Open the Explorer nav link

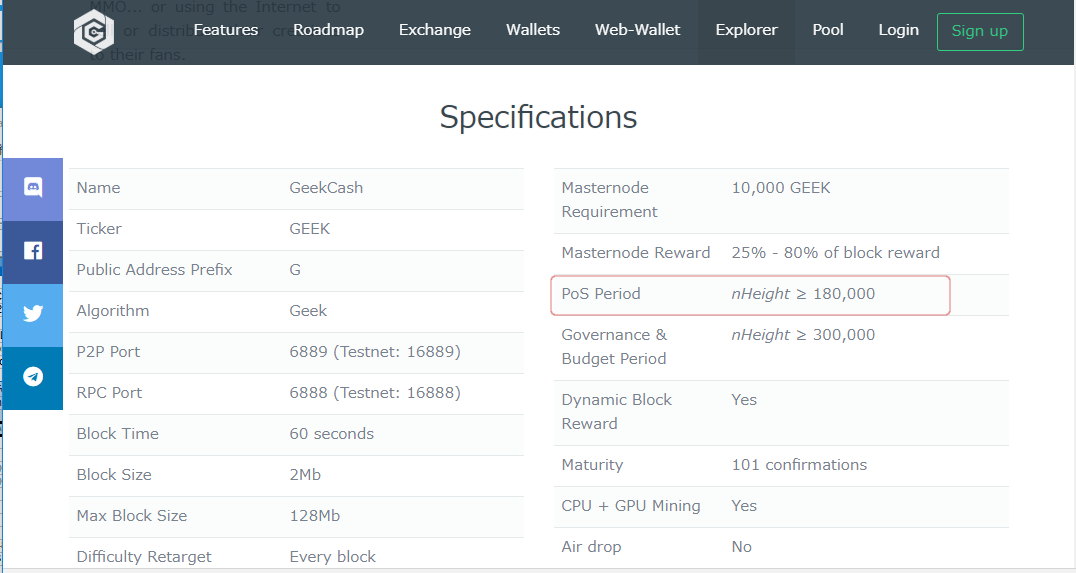[746, 30]
